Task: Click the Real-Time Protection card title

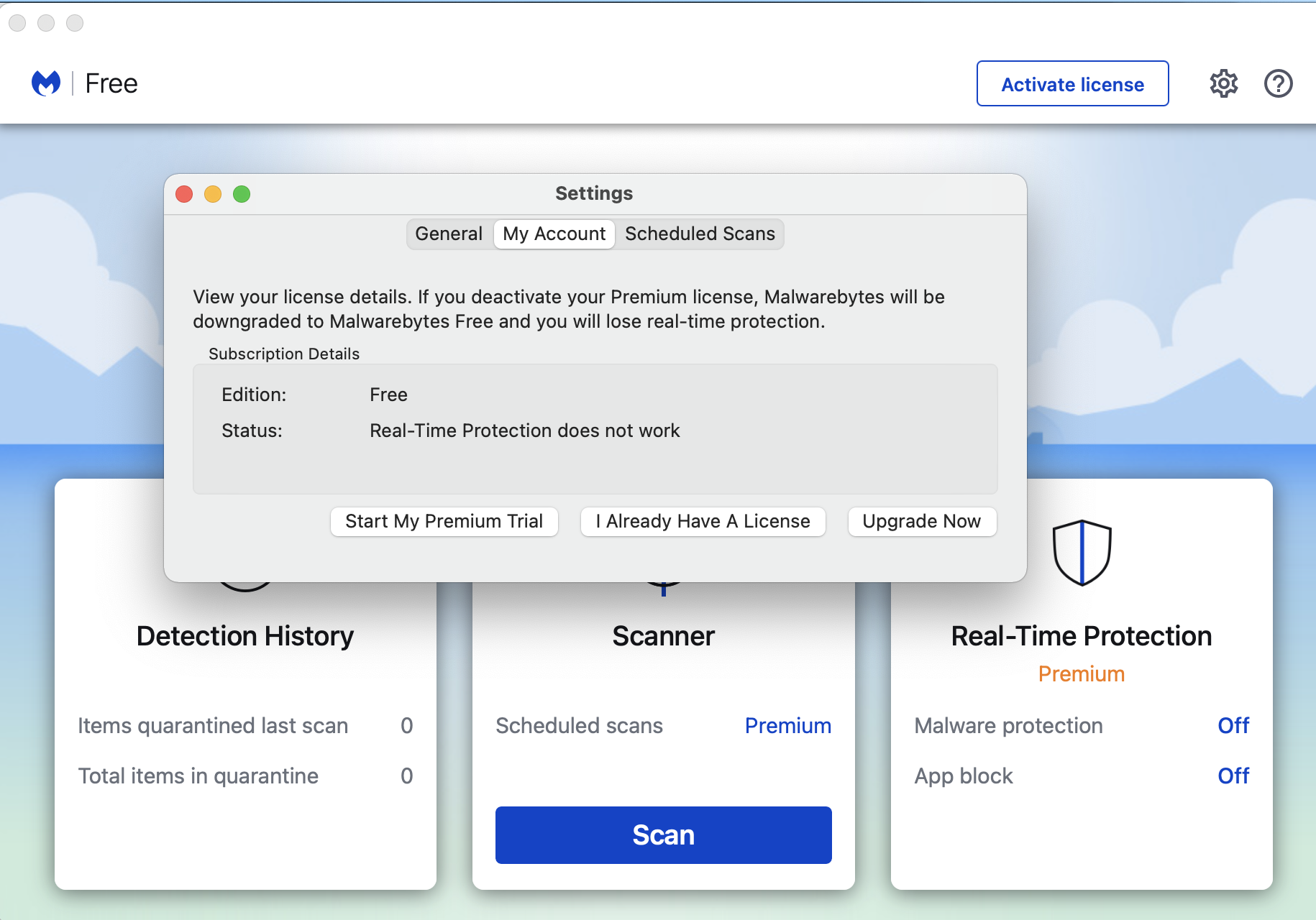Action: (x=1082, y=636)
